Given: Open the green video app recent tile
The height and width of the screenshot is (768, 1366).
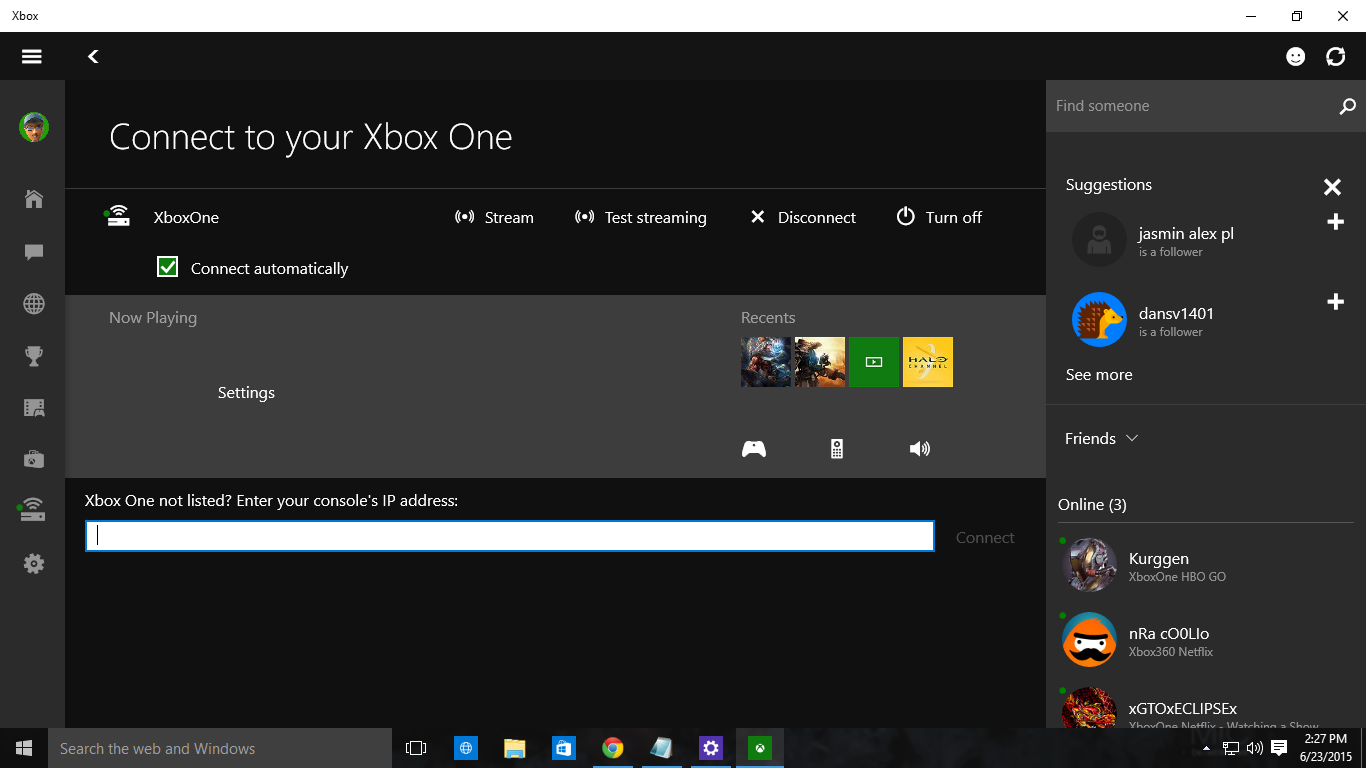Looking at the screenshot, I should tap(874, 362).
